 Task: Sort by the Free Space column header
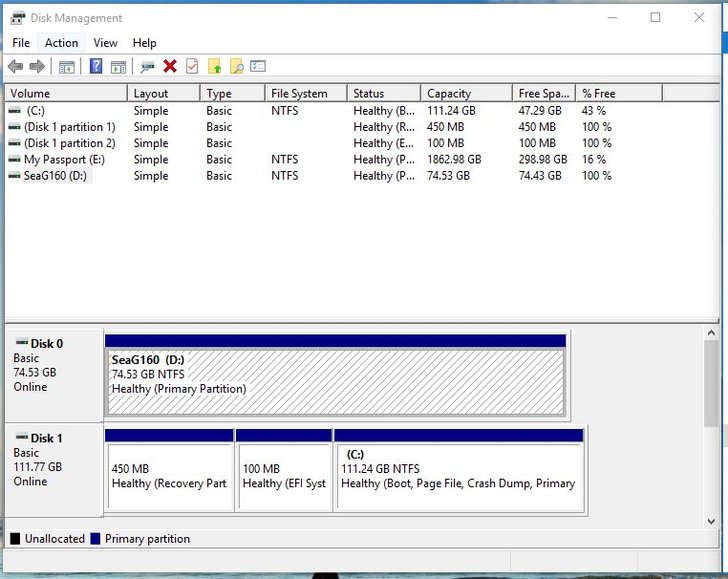[x=544, y=93]
